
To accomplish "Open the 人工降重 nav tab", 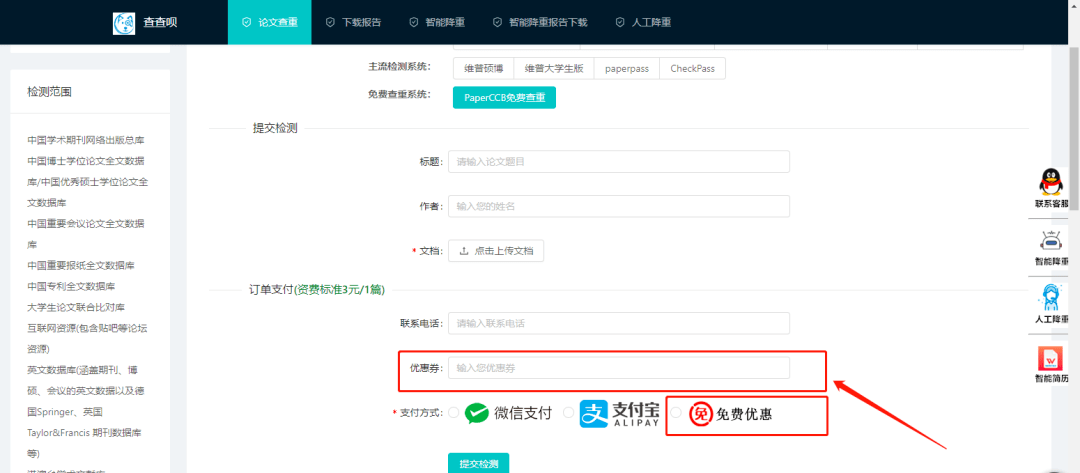I will tap(643, 22).
